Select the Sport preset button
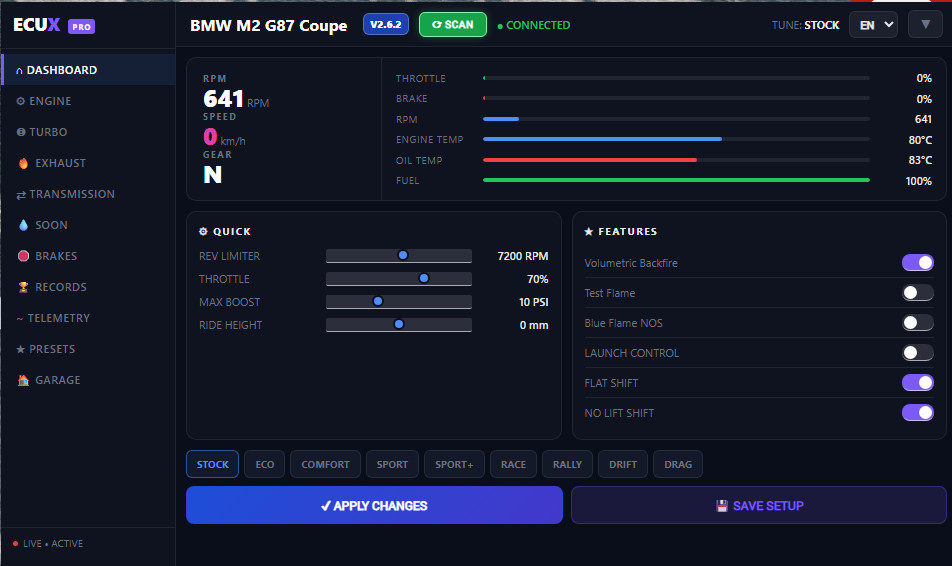The image size is (952, 566). coord(392,464)
